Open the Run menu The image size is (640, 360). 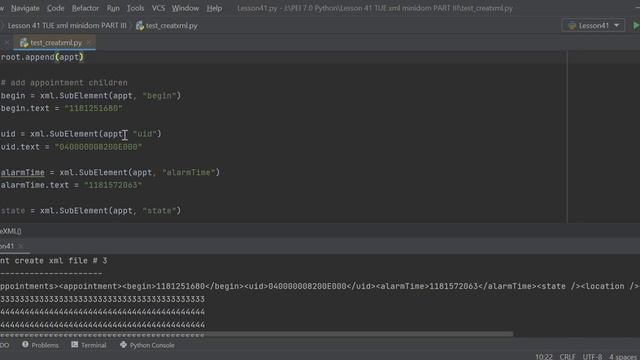113,8
